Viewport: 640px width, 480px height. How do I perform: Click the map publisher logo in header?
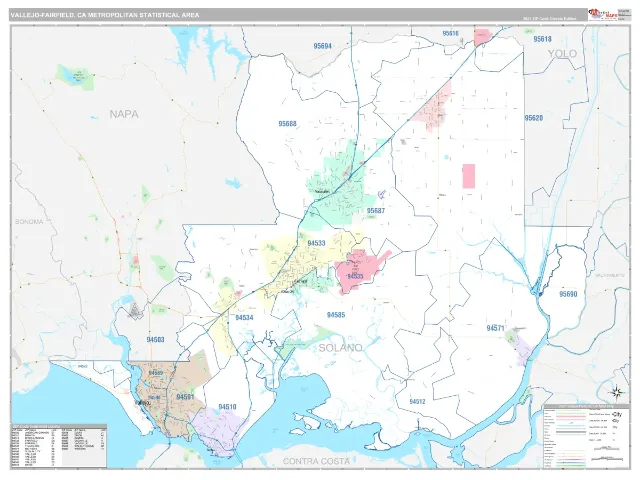click(x=602, y=14)
